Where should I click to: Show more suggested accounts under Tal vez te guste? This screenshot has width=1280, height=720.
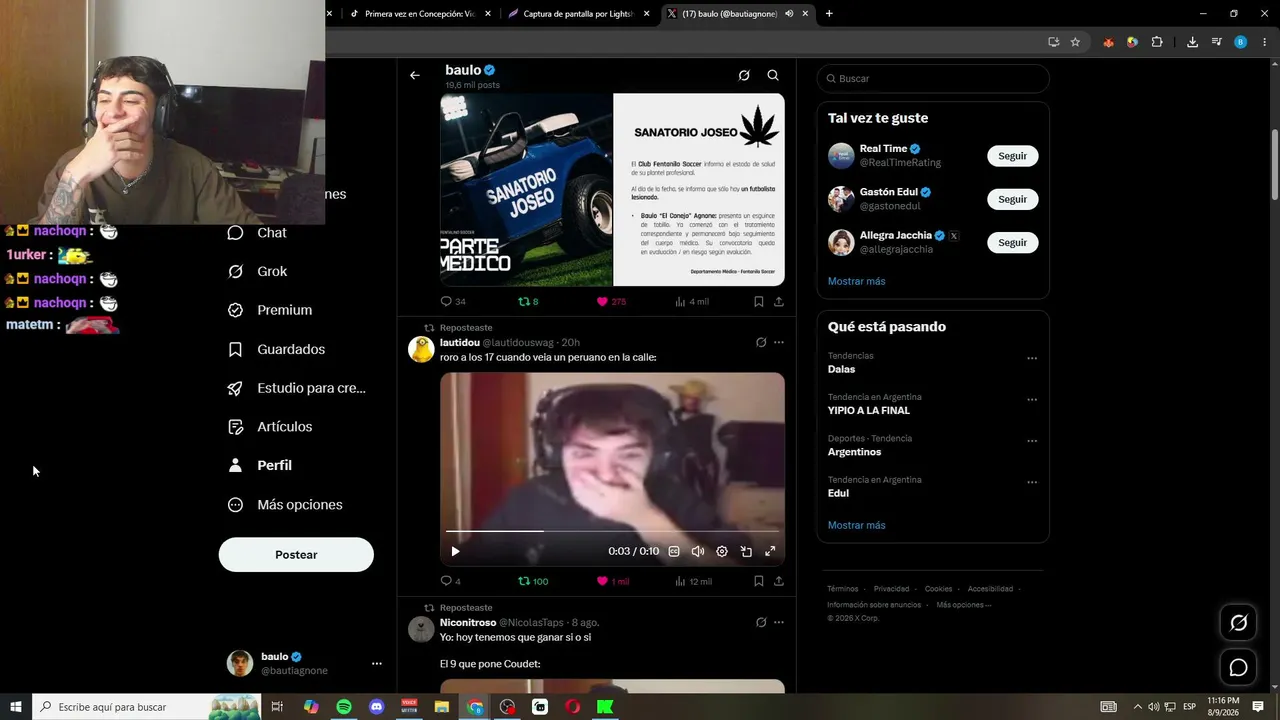[x=856, y=281]
